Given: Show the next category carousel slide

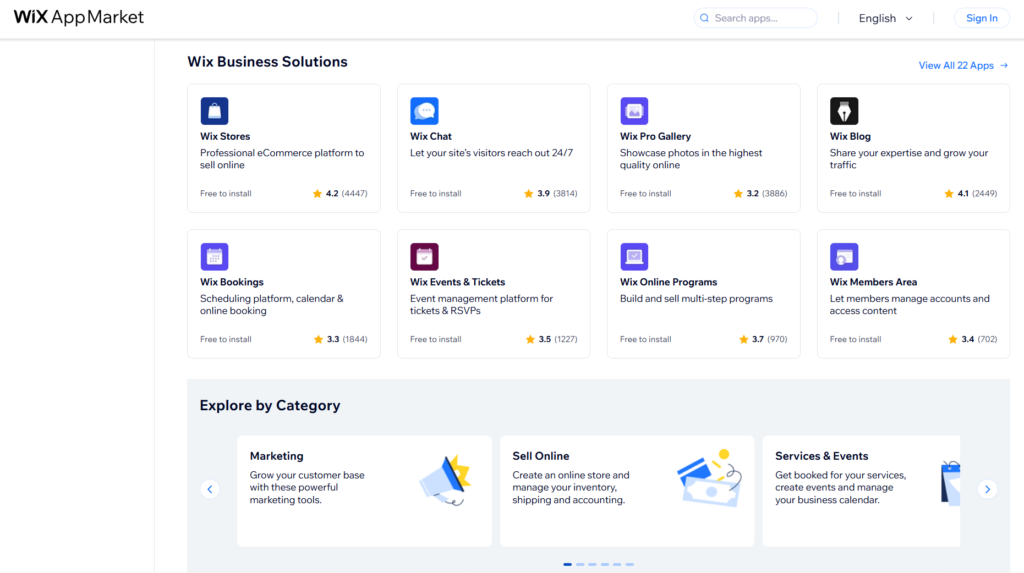Looking at the screenshot, I should (x=987, y=489).
